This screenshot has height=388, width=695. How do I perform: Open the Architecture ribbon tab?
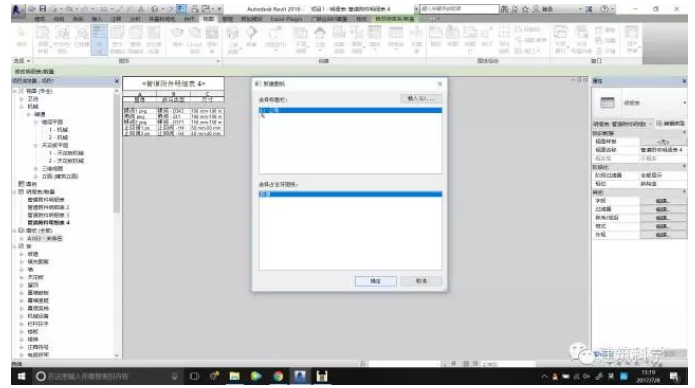coord(40,19)
